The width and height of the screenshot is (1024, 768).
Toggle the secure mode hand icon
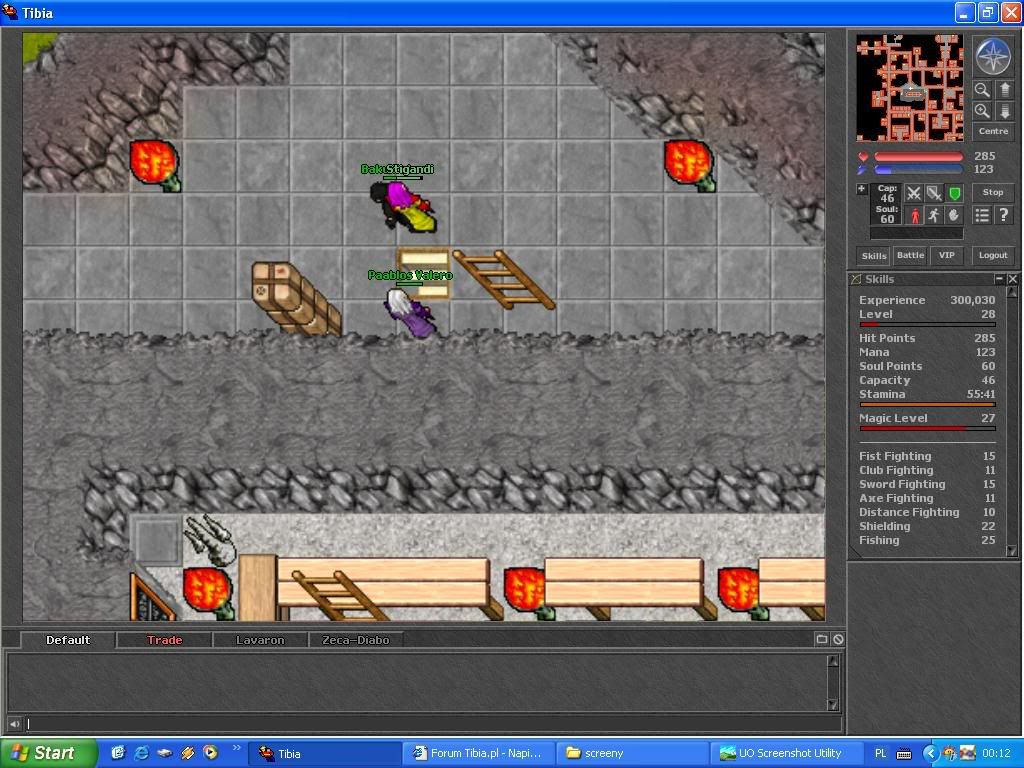click(x=954, y=215)
